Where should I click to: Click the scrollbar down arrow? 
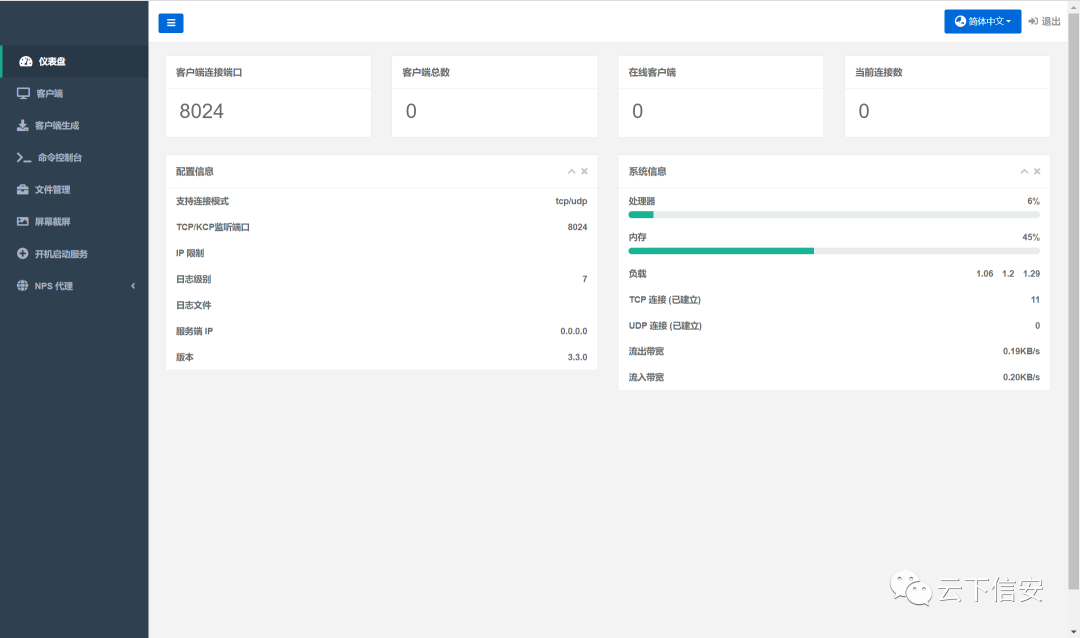point(1074,632)
